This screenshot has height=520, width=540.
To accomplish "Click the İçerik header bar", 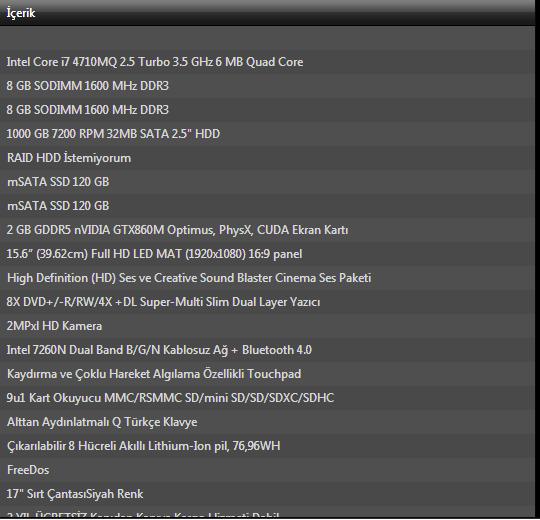I will [268, 13].
